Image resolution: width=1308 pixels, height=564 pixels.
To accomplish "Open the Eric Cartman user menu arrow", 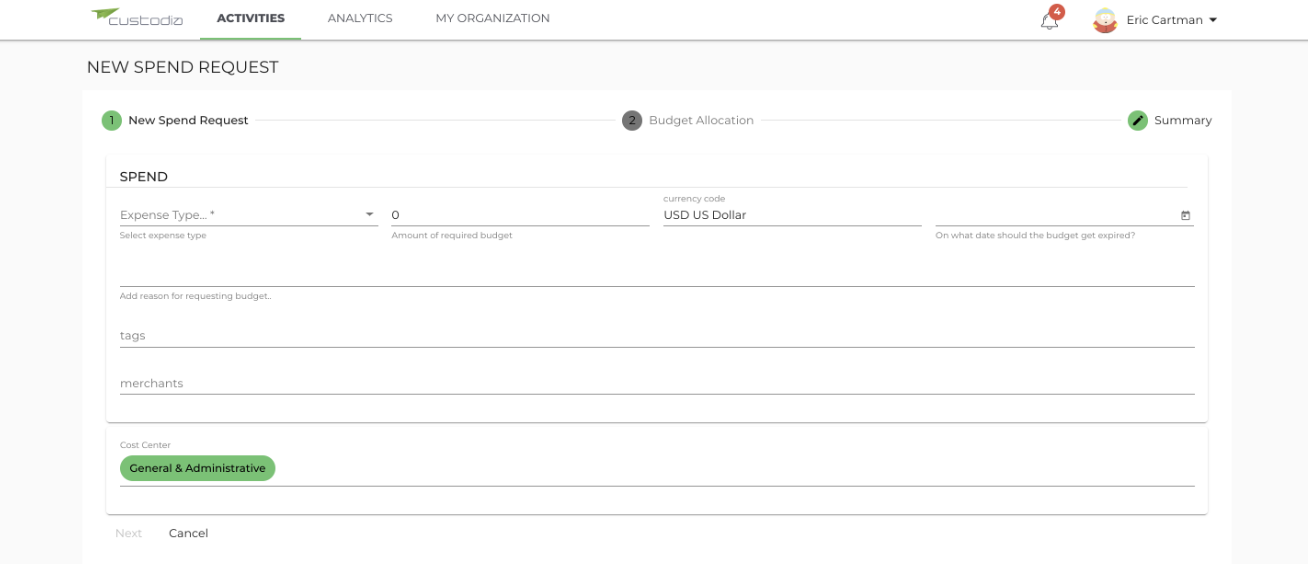I will point(1213,20).
